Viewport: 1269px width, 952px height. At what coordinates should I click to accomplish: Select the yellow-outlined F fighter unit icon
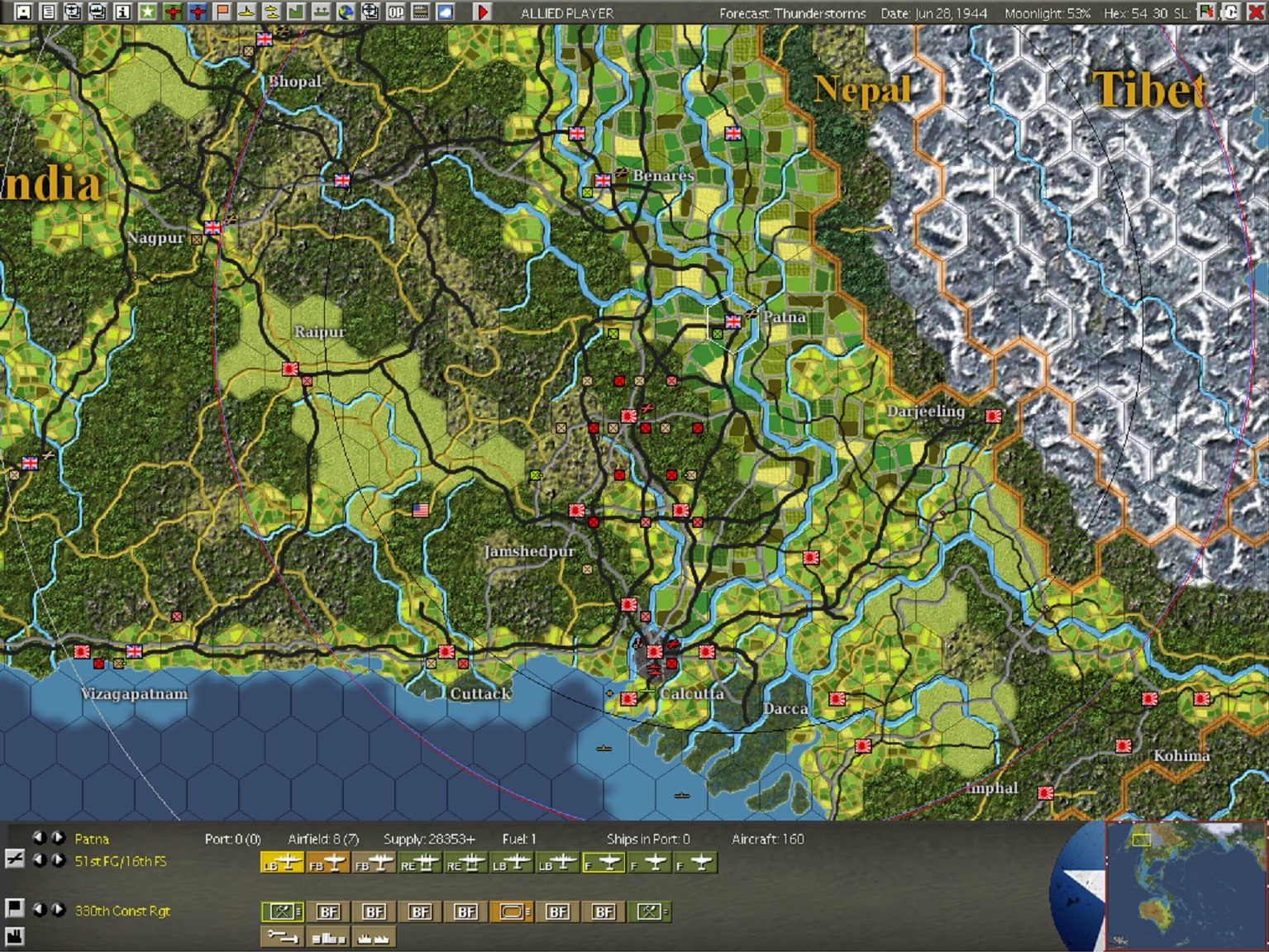[x=603, y=863]
